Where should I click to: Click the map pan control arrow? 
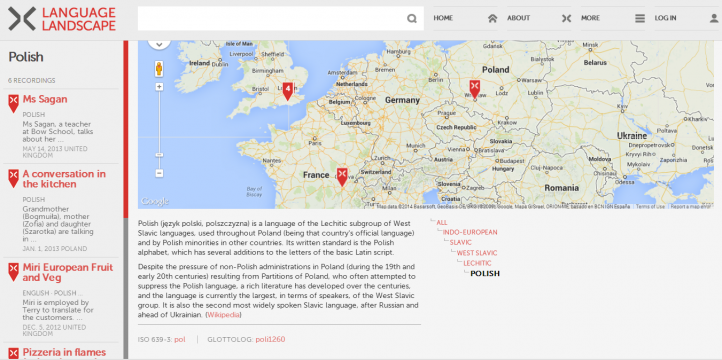pos(159,45)
